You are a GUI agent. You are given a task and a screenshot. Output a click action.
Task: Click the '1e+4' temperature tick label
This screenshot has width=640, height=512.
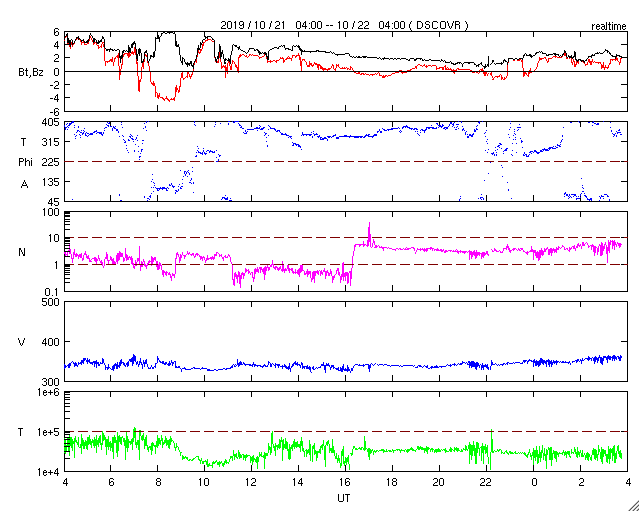coord(49,472)
